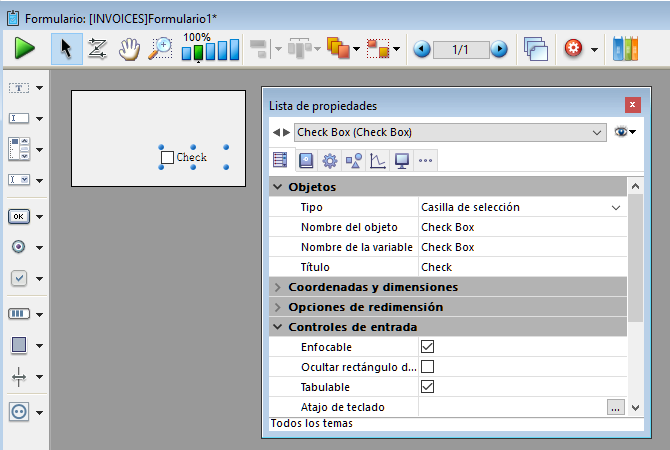The image size is (670, 450).
Task: Open the form library books icon
Action: [624, 48]
